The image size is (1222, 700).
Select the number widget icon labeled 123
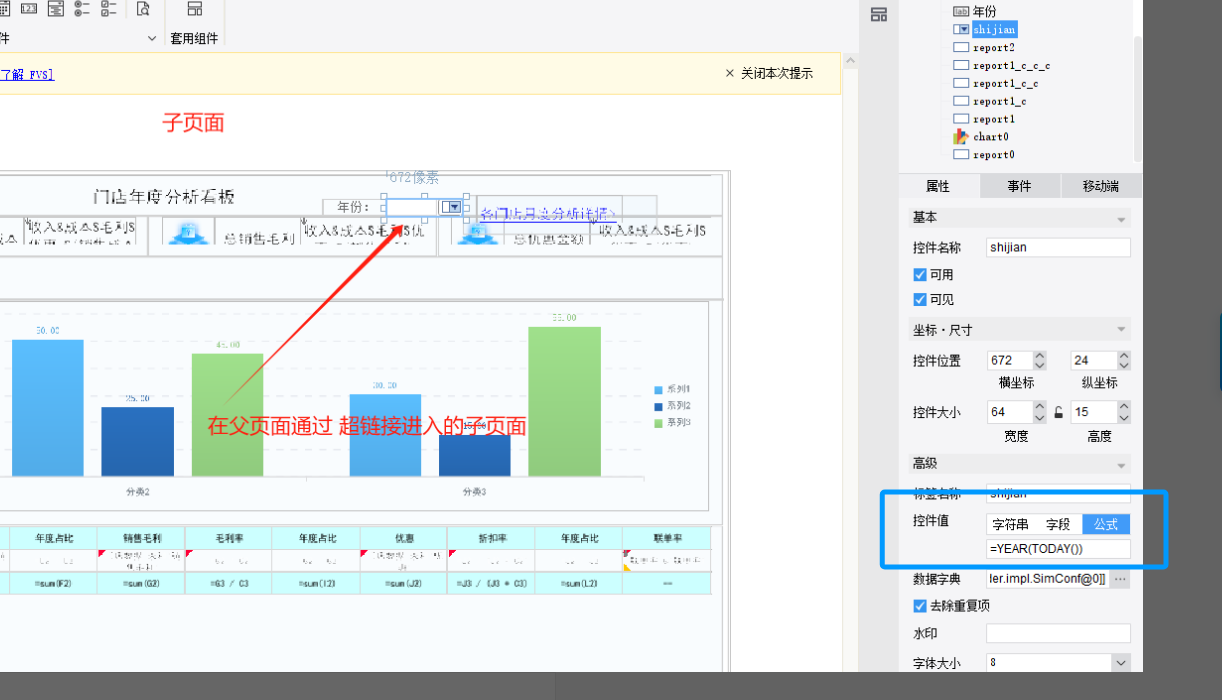pos(29,9)
